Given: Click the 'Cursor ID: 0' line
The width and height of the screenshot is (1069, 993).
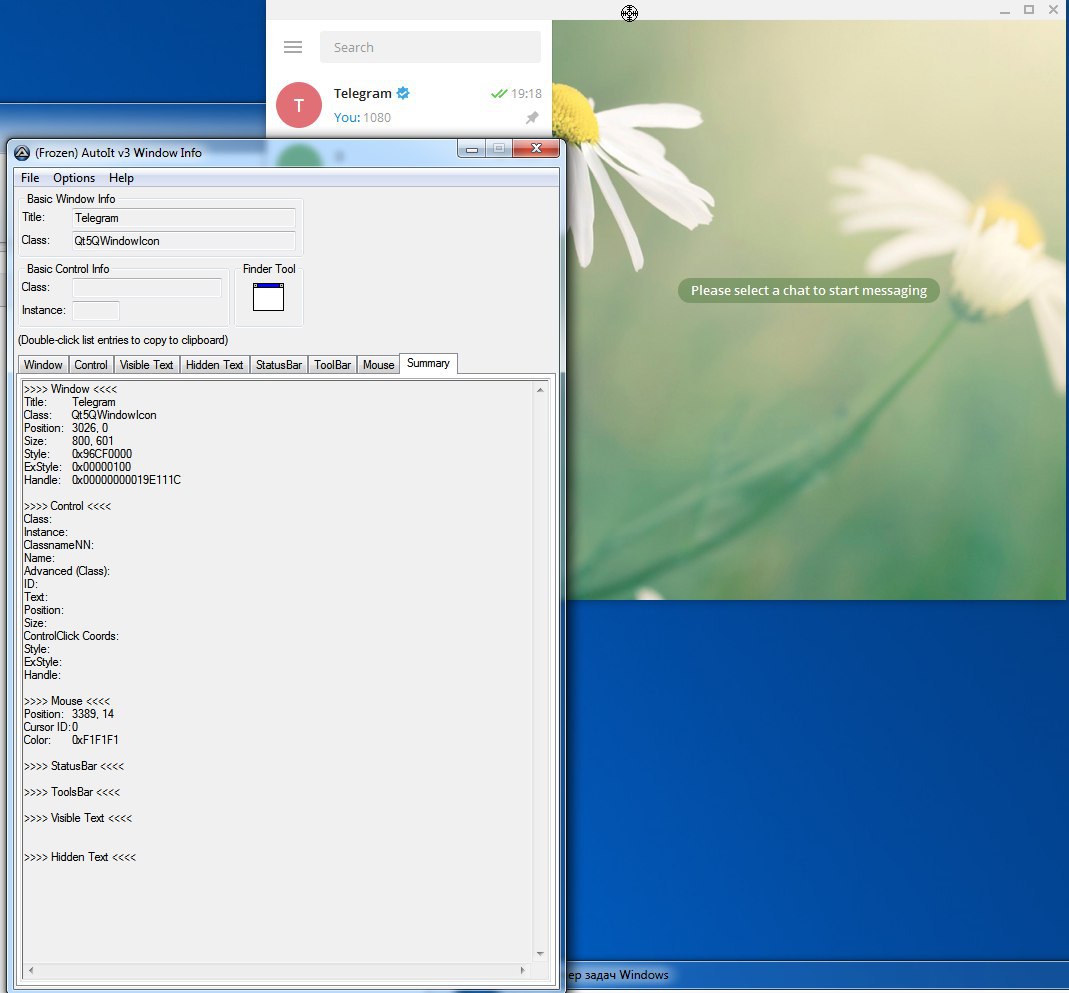Looking at the screenshot, I should click(x=51, y=727).
